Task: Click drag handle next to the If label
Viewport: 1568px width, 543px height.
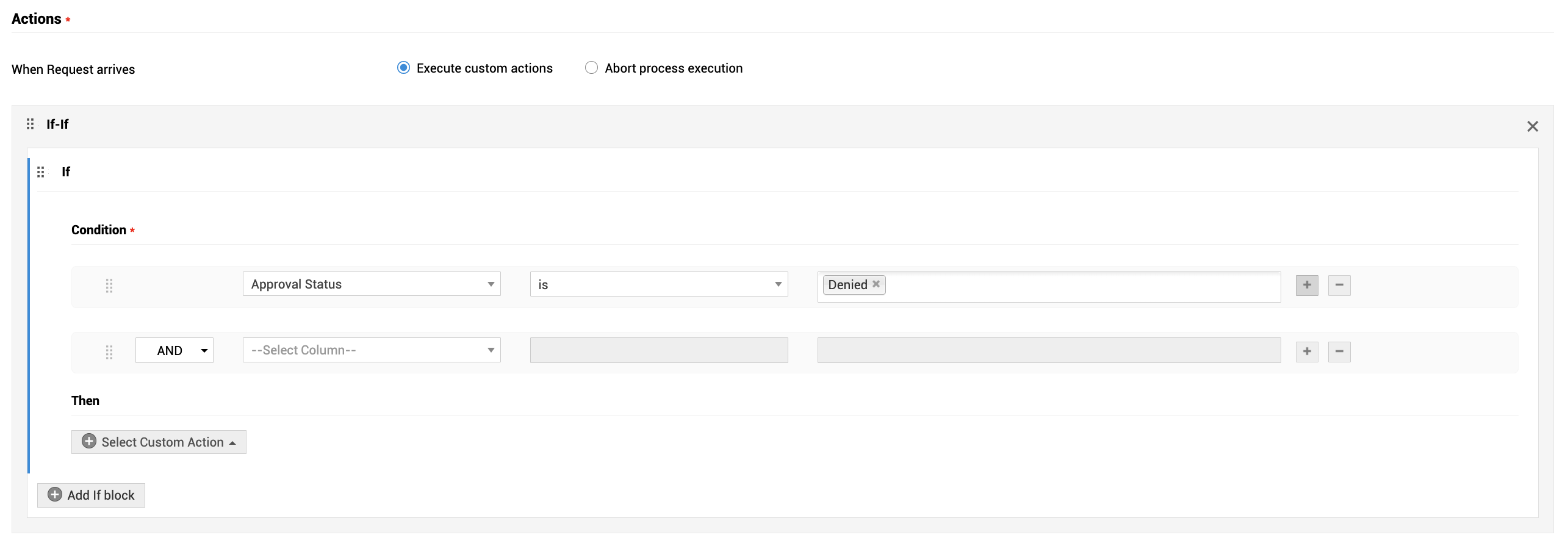Action: [41, 172]
